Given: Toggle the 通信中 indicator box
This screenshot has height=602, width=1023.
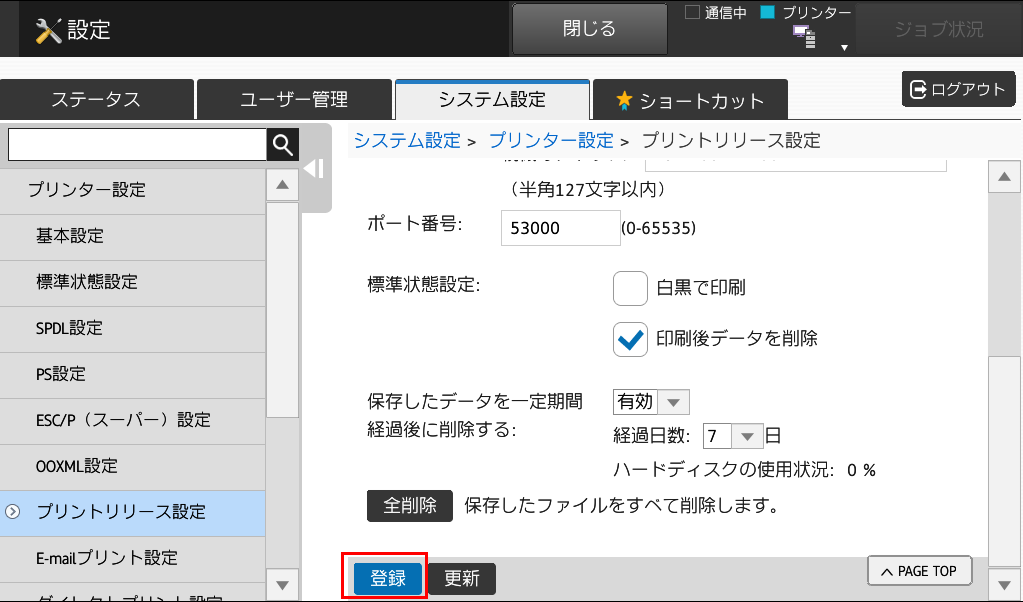Looking at the screenshot, I should pyautogui.click(x=692, y=12).
